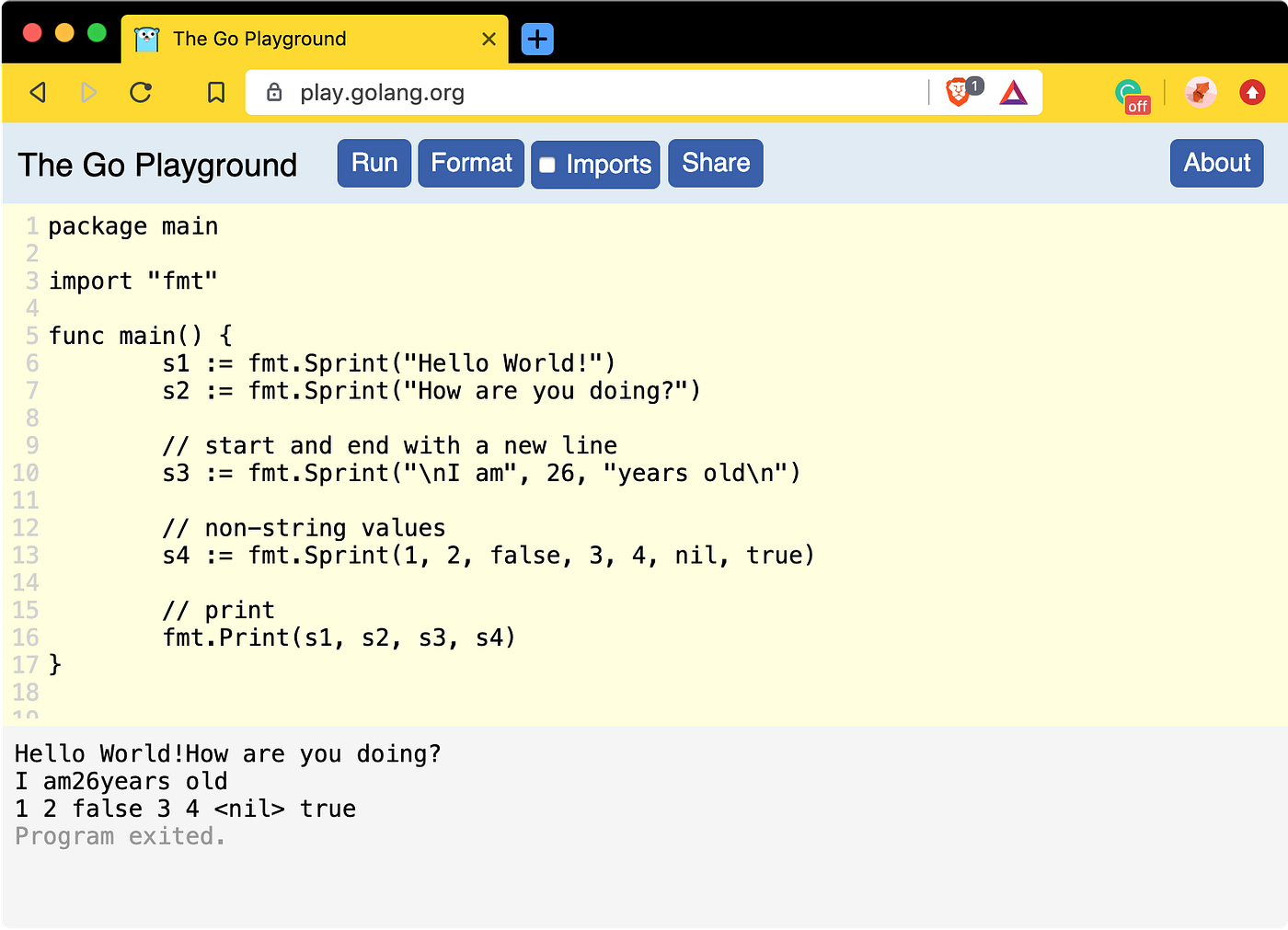Click the Go gopher favicon on the tab

(147, 39)
